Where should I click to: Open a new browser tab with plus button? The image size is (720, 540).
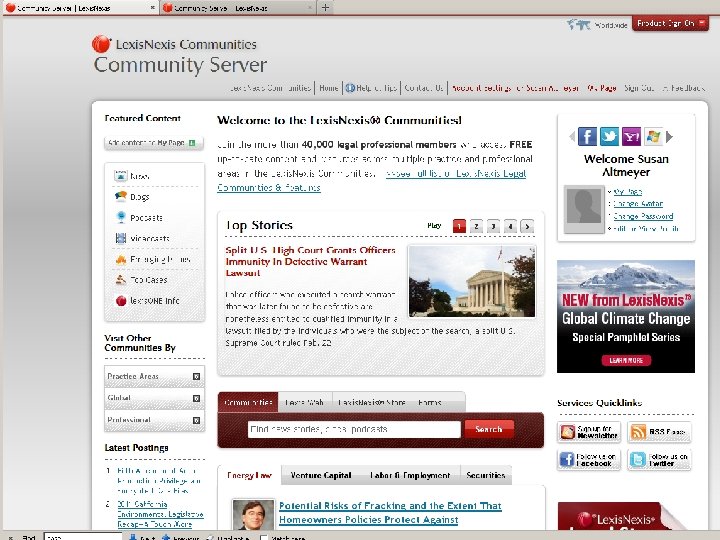point(325,7)
